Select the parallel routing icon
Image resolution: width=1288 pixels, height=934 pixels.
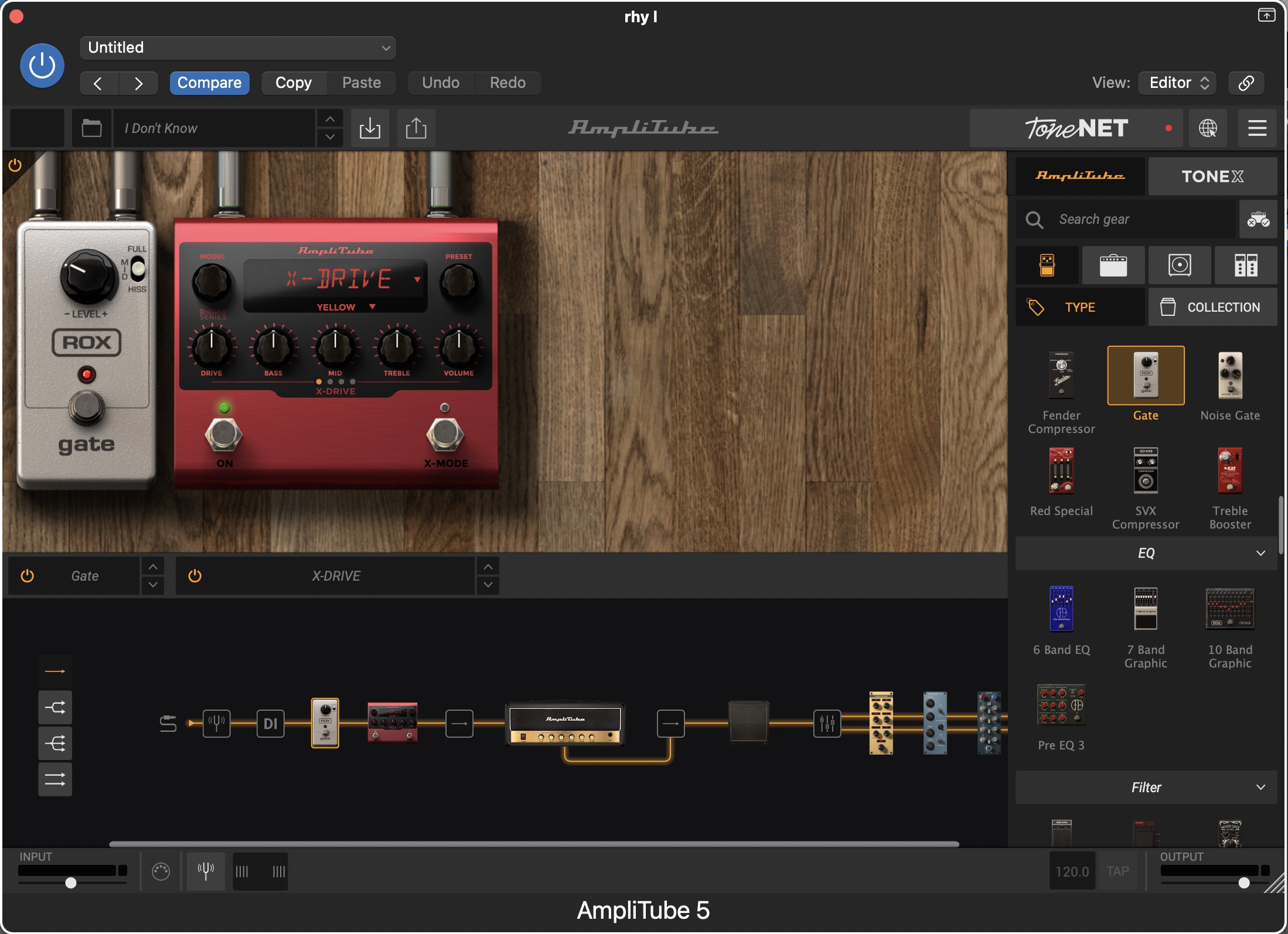point(55,779)
